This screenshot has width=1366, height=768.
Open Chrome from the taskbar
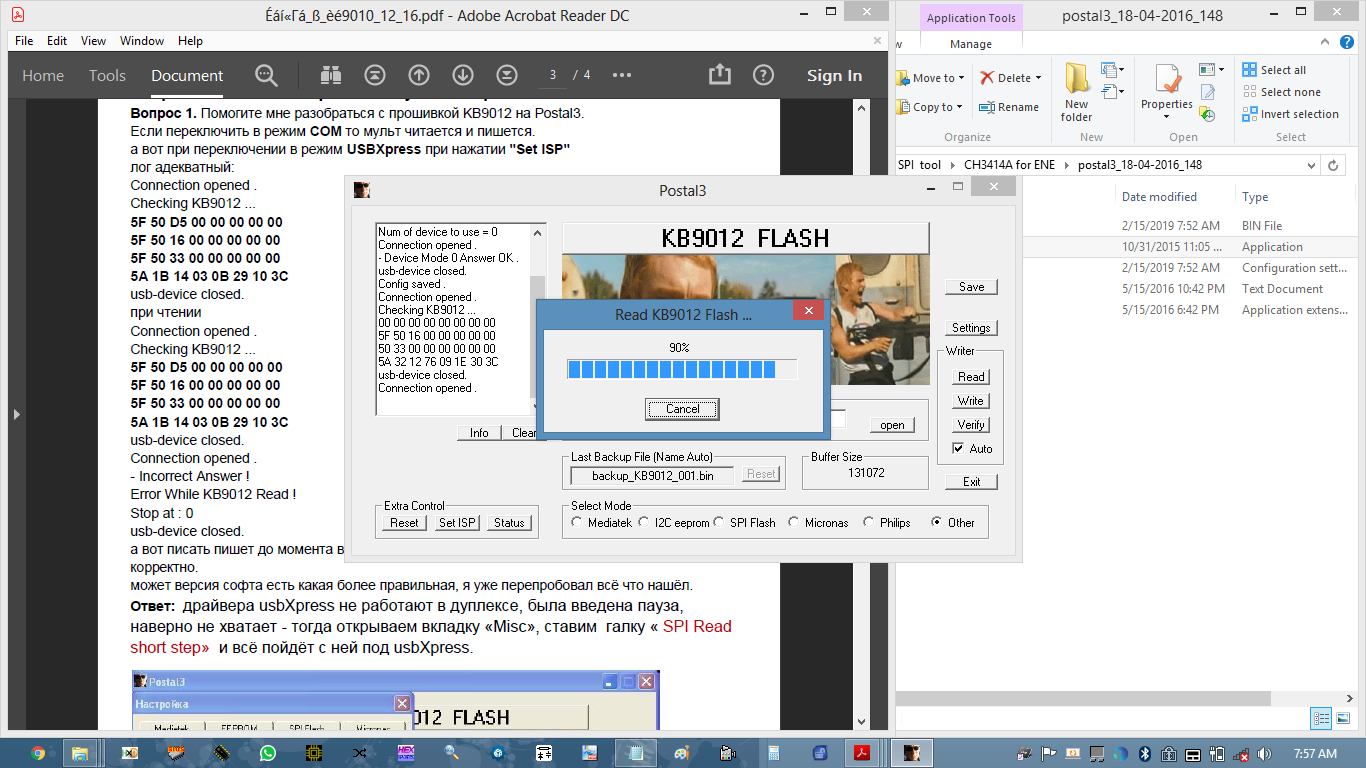38,753
